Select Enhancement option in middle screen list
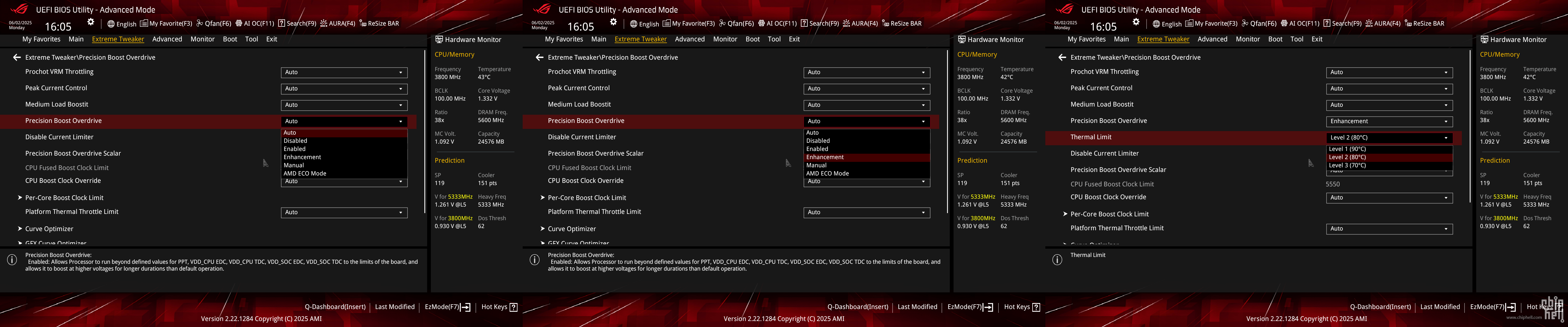This screenshot has width=1568, height=327. pos(867,157)
